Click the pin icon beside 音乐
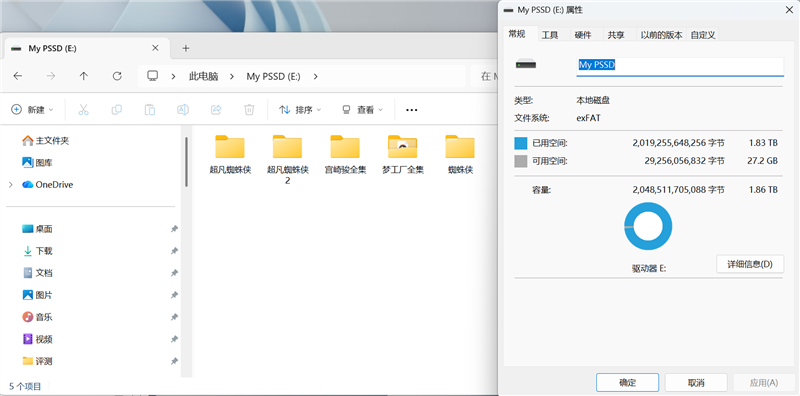 pyautogui.click(x=174, y=317)
